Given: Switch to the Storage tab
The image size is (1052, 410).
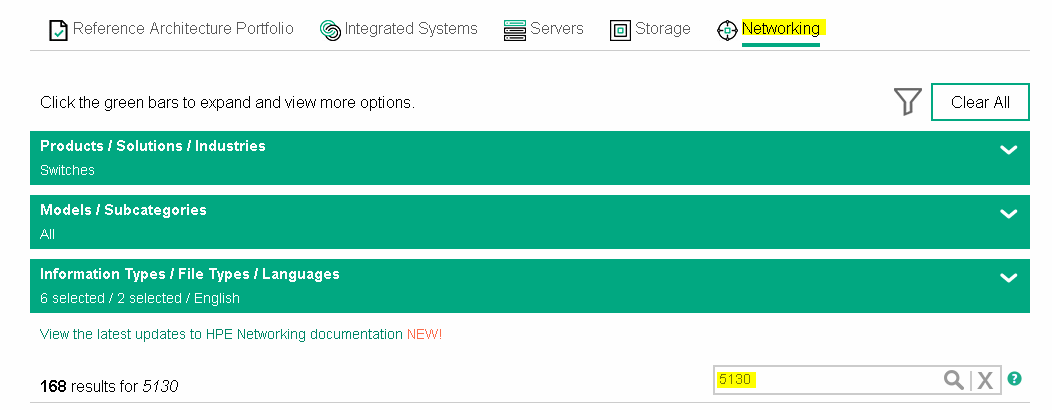Looking at the screenshot, I should [x=662, y=29].
